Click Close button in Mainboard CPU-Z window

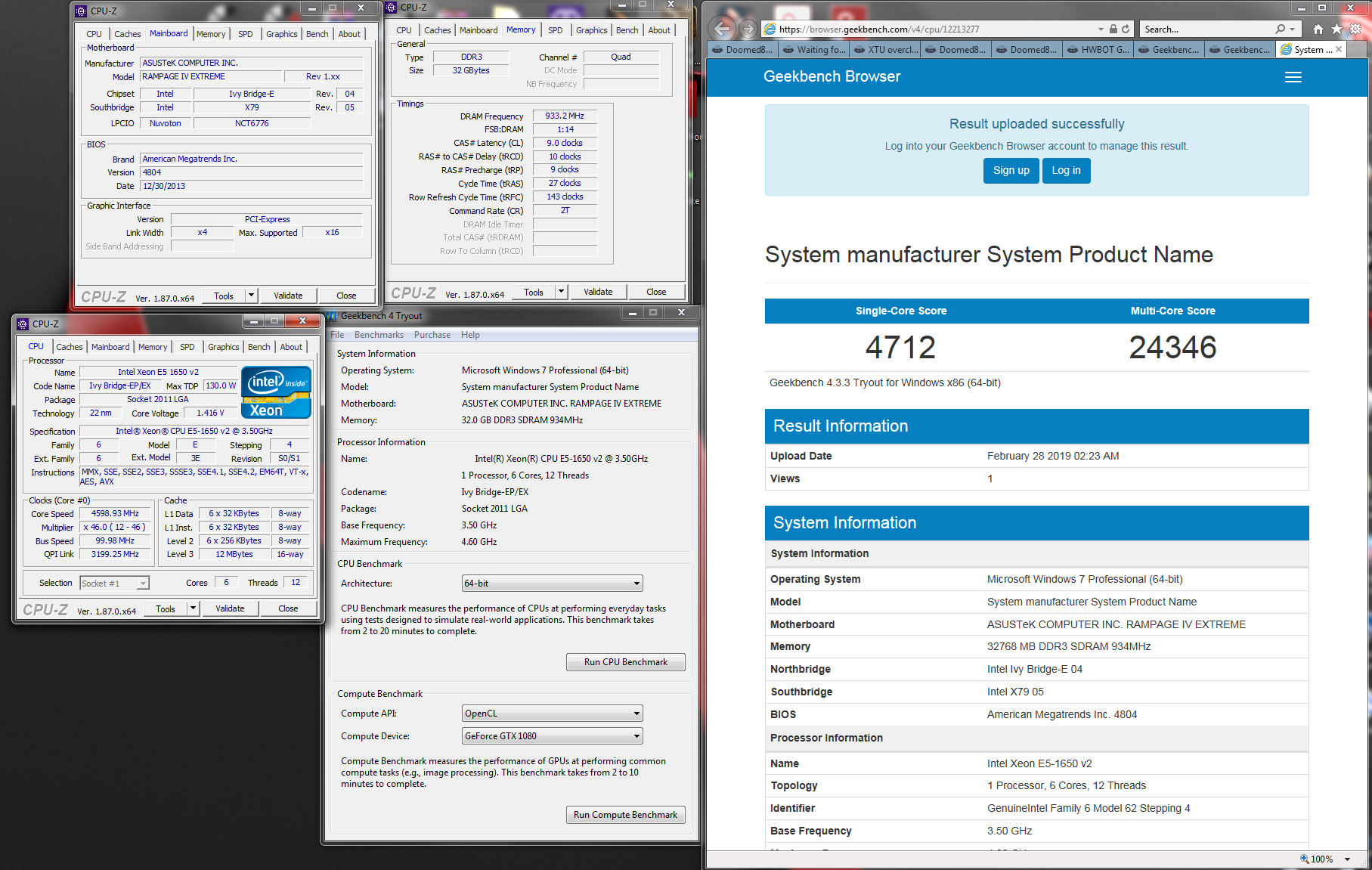point(346,296)
